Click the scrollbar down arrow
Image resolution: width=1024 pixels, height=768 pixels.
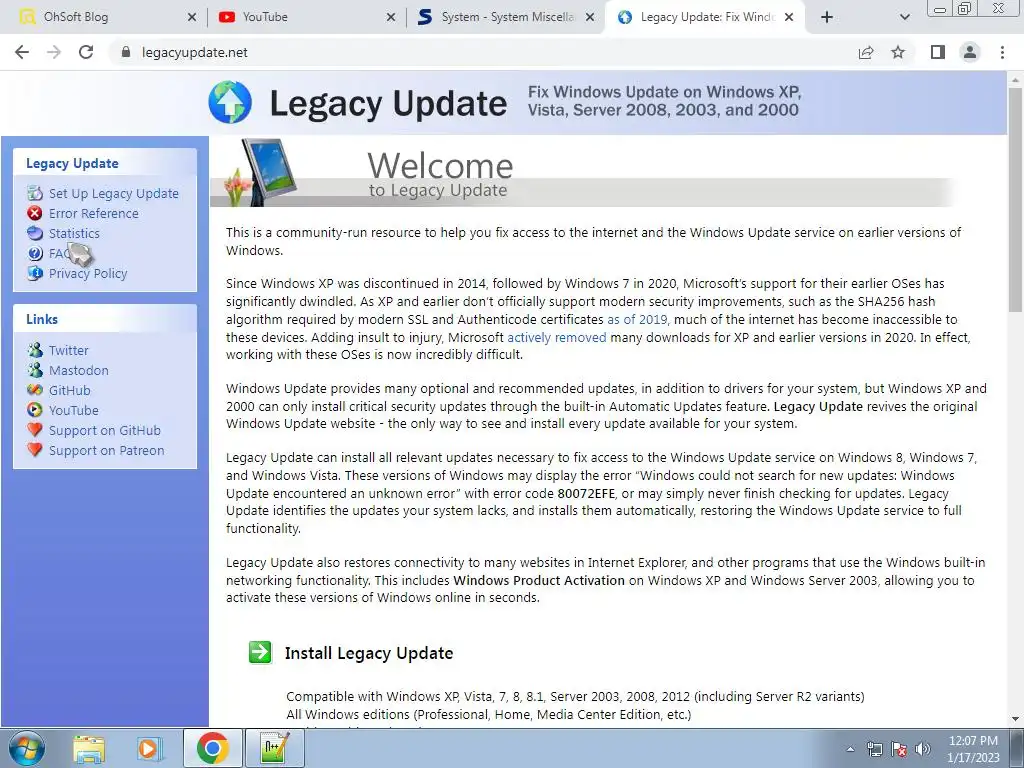click(1015, 718)
